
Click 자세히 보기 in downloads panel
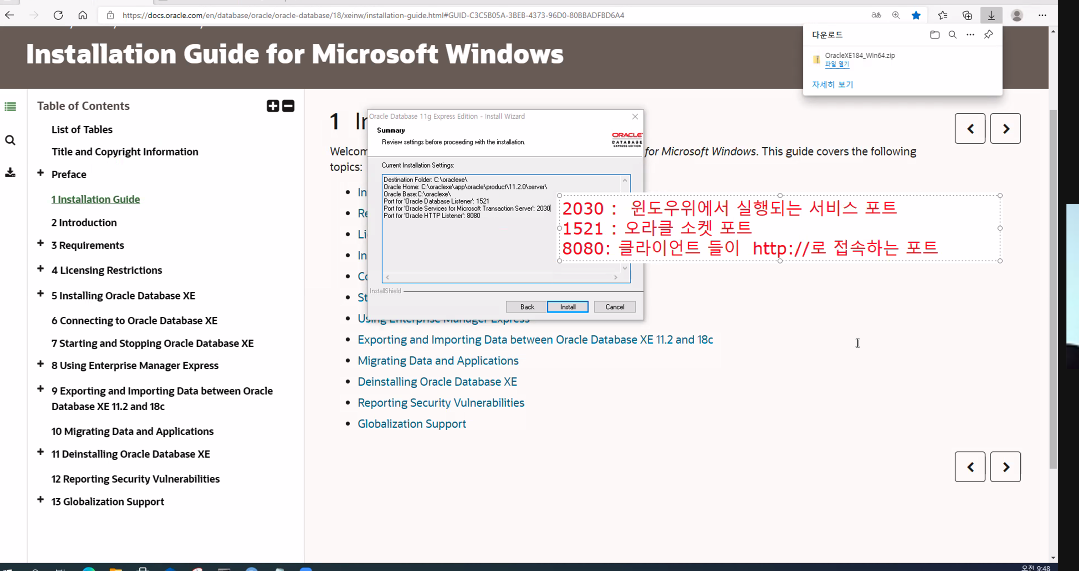click(x=832, y=85)
